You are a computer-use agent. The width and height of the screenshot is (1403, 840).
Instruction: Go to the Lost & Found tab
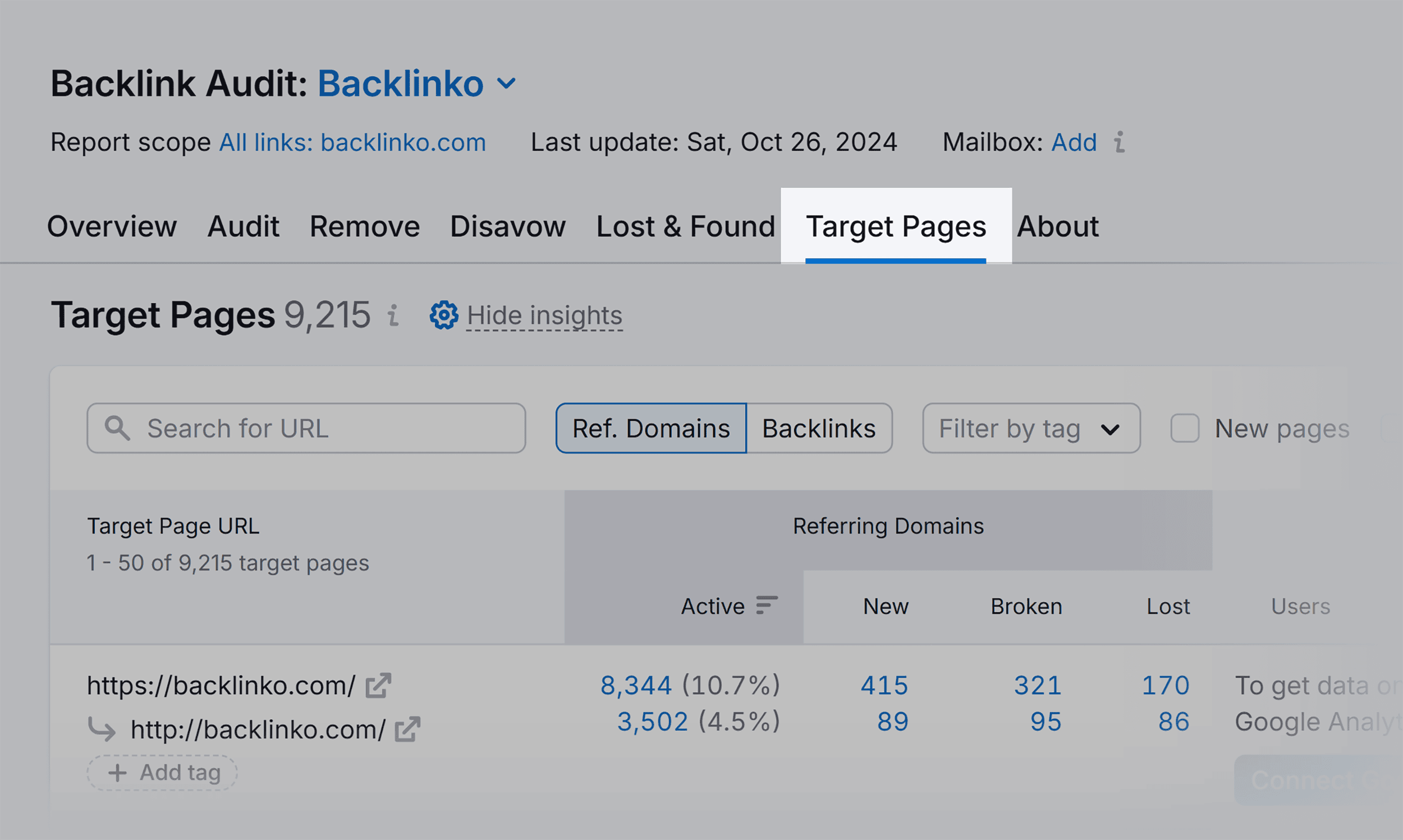(686, 227)
